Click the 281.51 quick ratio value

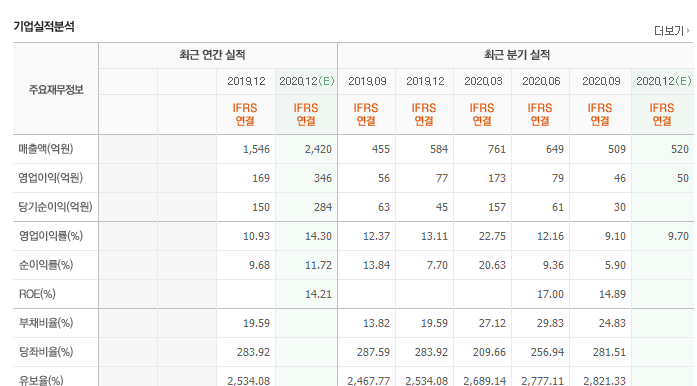609,352
